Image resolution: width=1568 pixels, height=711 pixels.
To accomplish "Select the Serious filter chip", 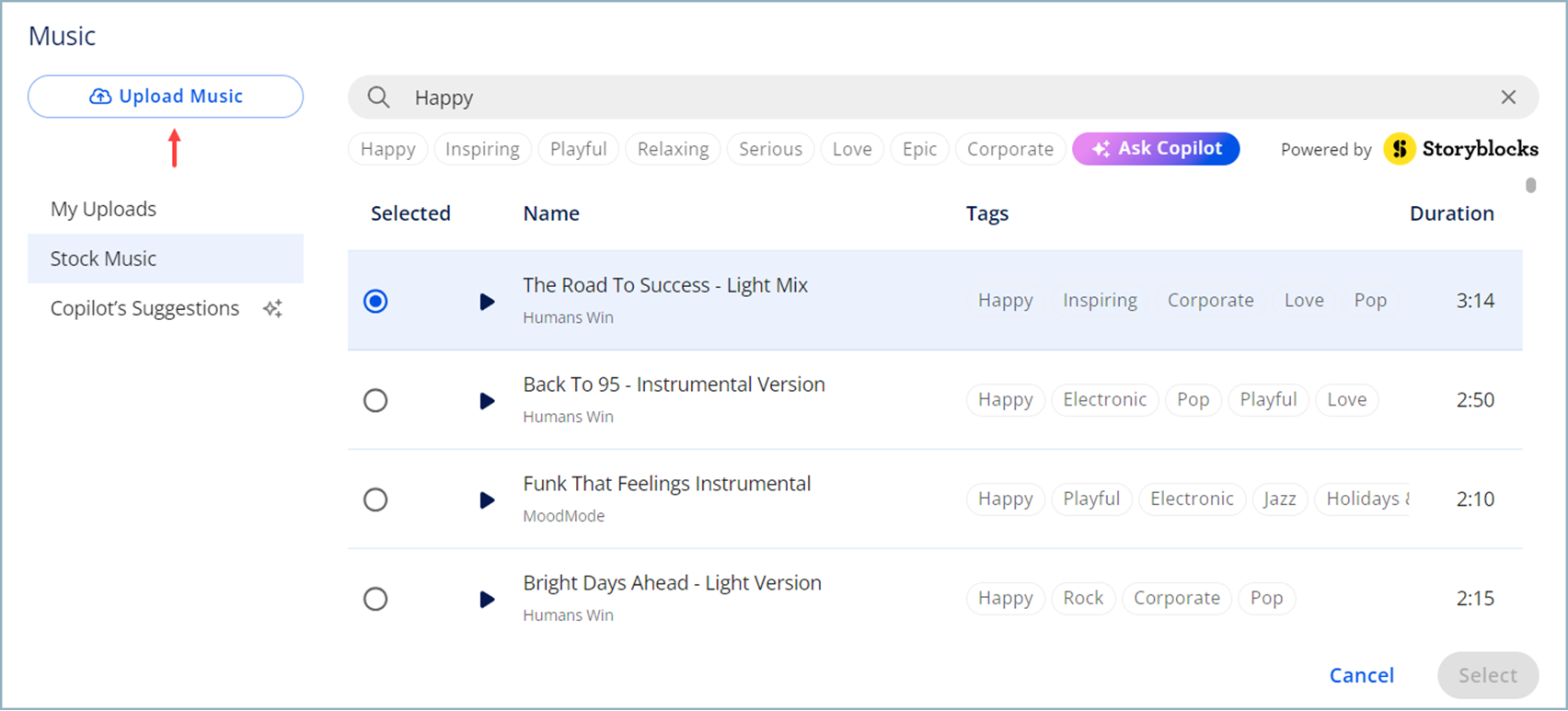I will coord(770,149).
